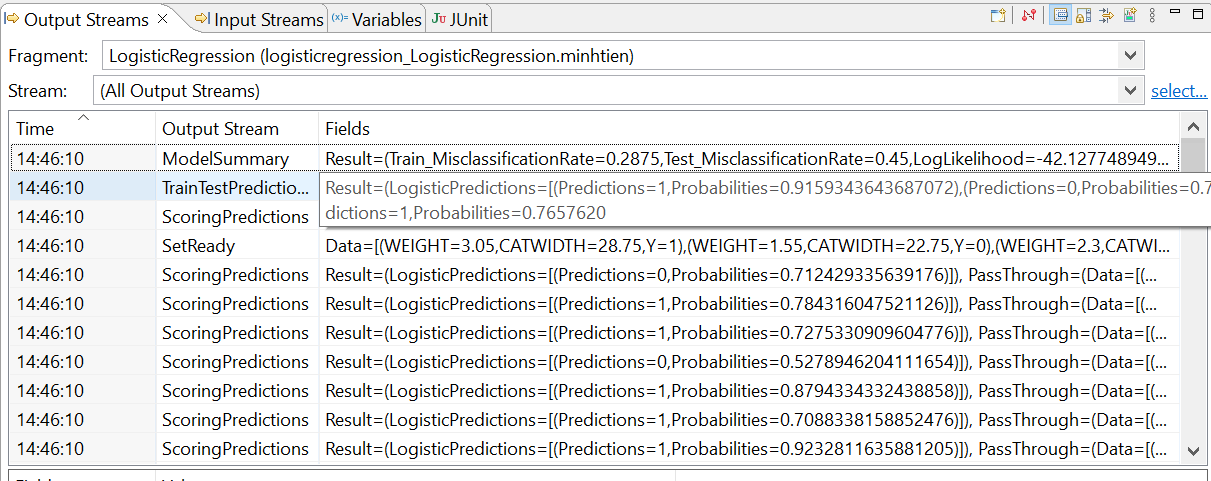Screen dimensions: 1211x481
Task: Open a new Output Streams view
Action: (998, 16)
